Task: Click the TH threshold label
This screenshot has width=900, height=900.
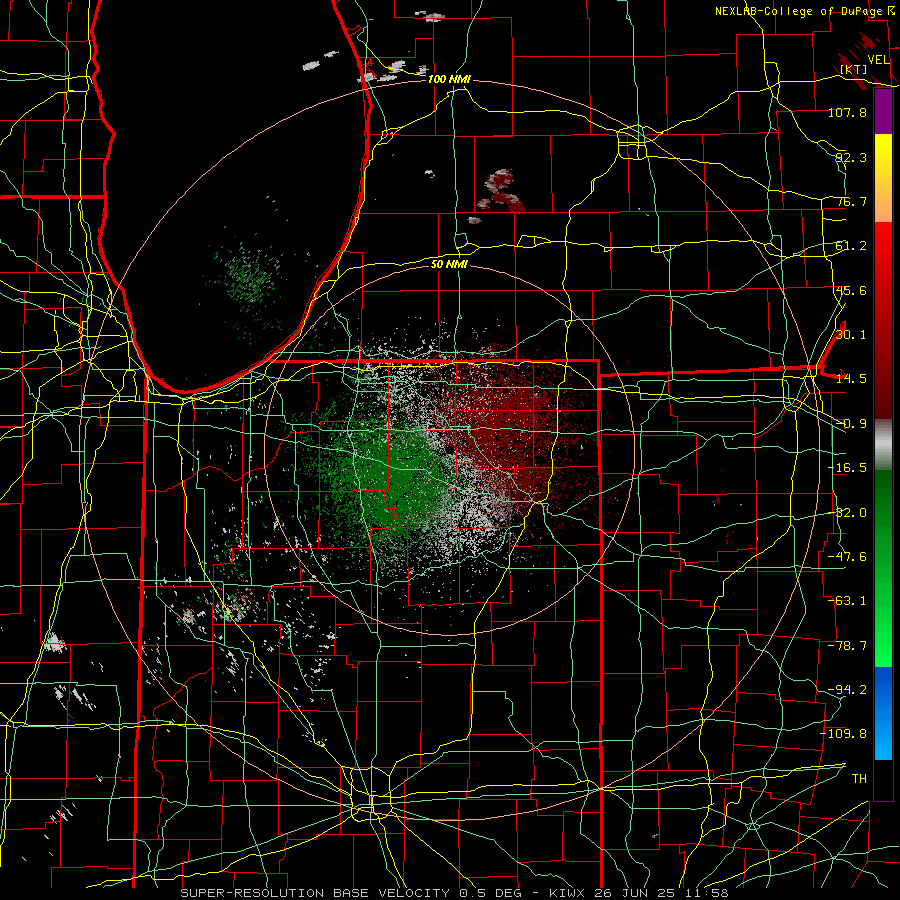Action: [859, 779]
